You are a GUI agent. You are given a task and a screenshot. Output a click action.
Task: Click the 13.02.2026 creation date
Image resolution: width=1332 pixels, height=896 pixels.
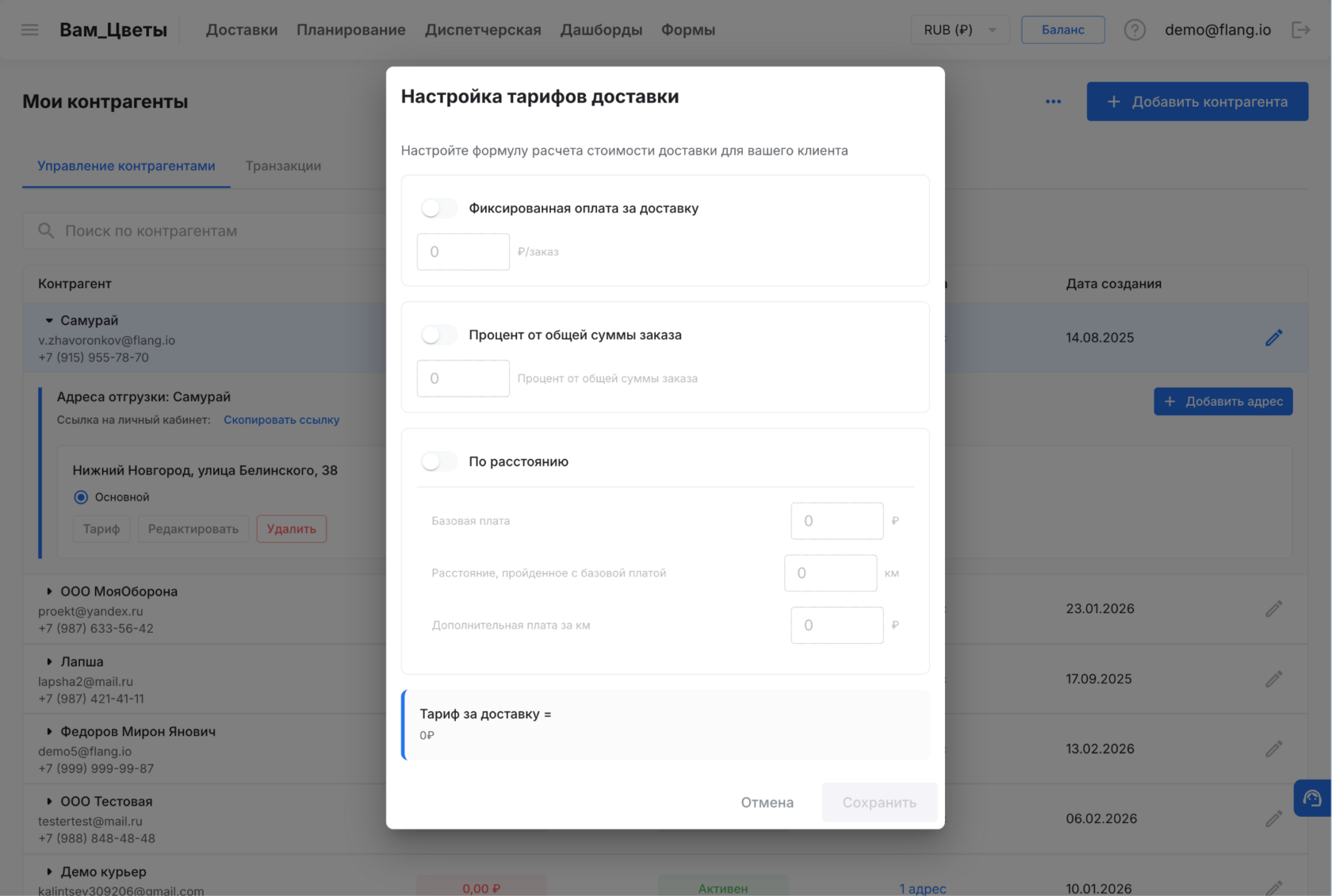pos(1100,749)
